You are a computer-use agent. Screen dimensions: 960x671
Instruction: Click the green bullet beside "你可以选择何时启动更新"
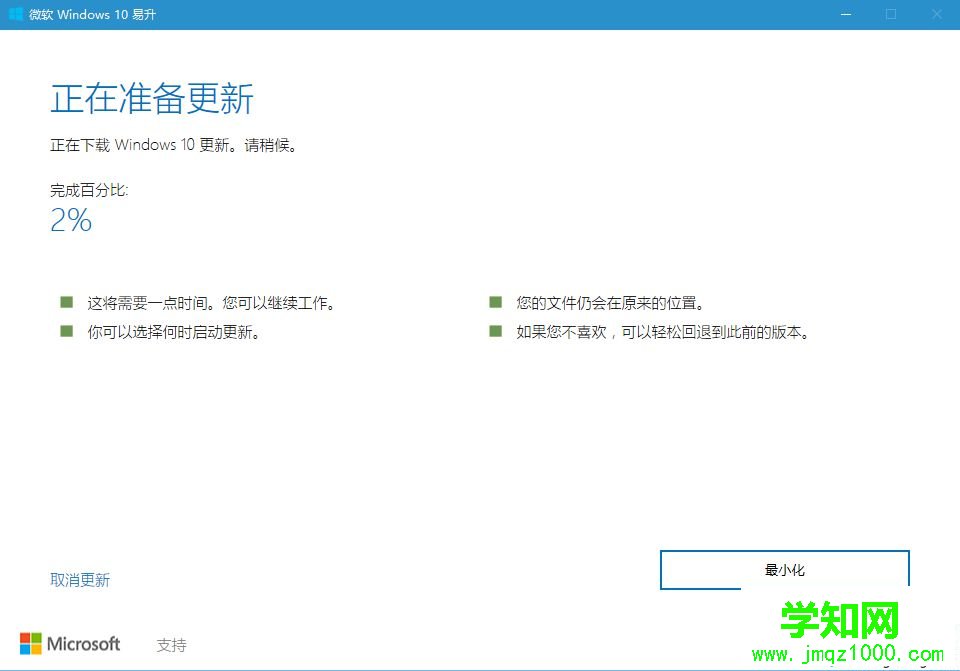point(66,331)
